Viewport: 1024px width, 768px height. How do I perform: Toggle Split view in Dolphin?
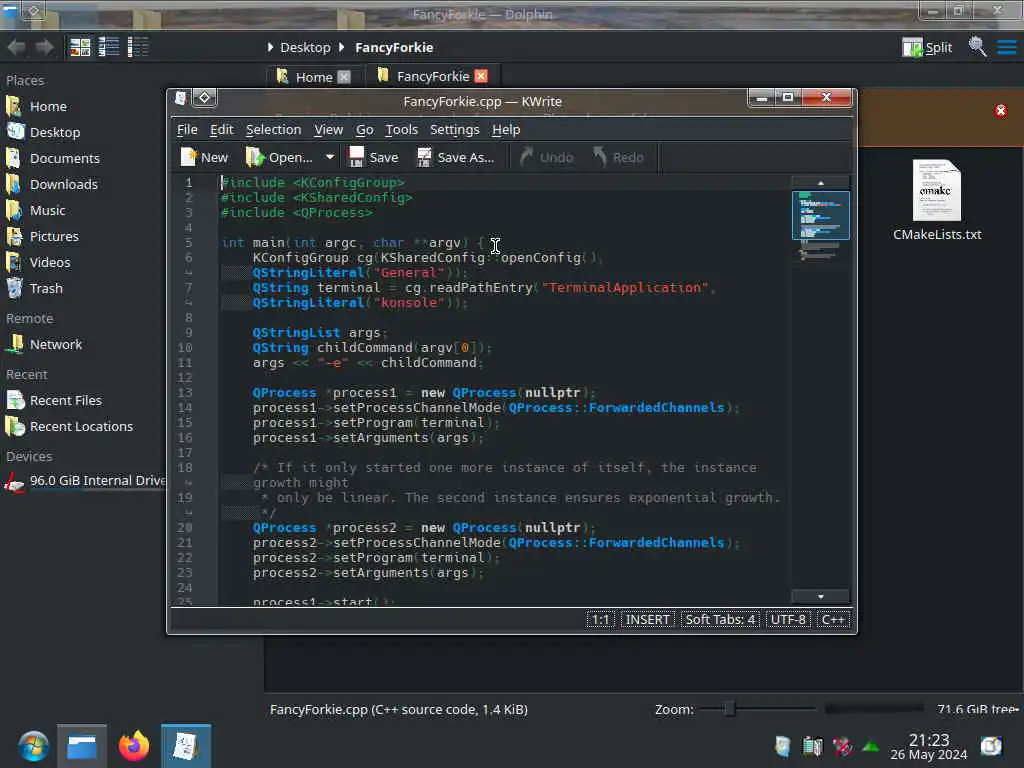927,47
